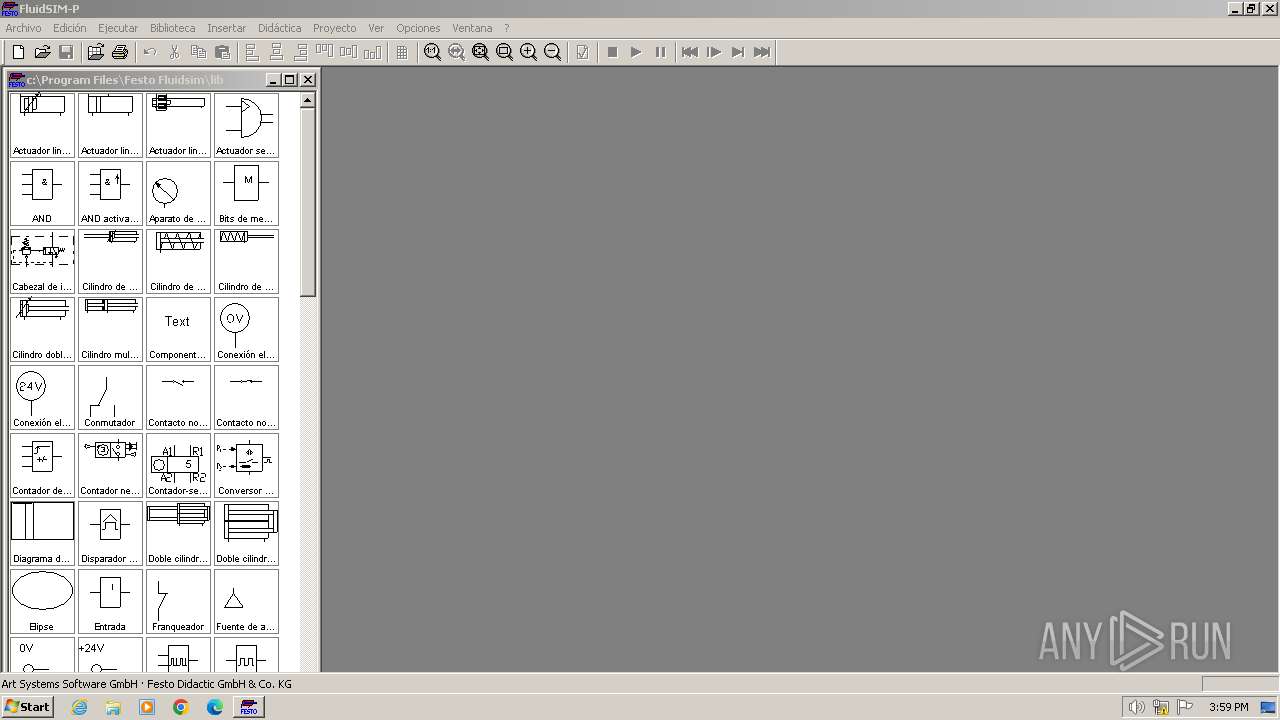The width and height of the screenshot is (1280, 720).
Task: Pause the simulation
Action: click(660, 52)
